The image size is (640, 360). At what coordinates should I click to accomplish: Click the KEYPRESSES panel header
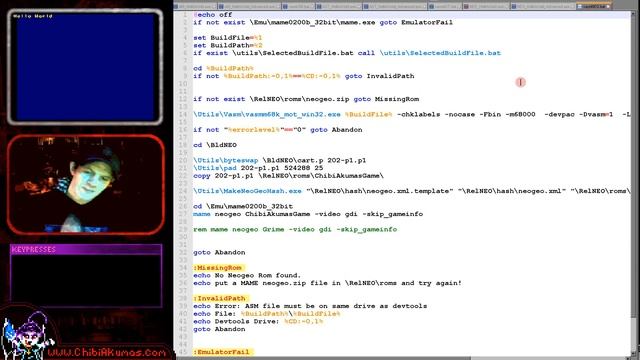pos(86,249)
